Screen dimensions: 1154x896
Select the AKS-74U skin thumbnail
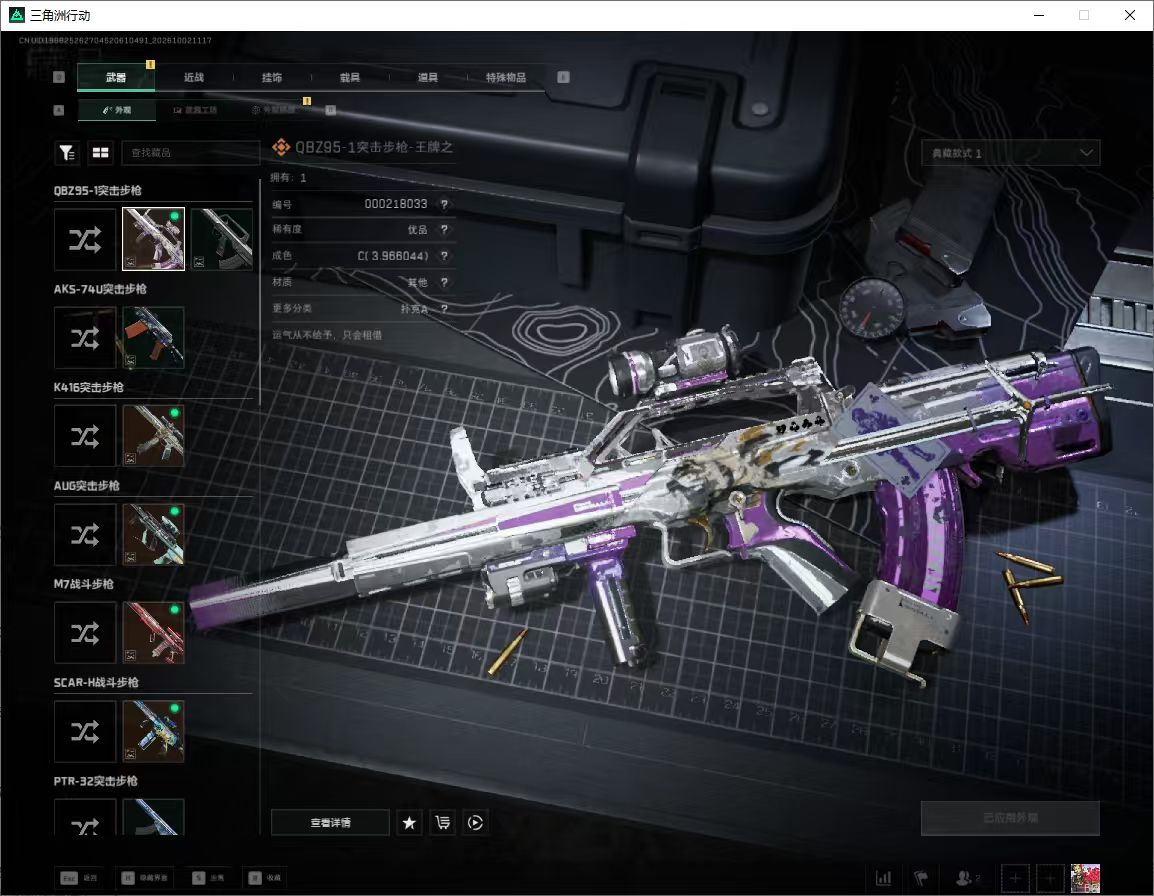[153, 338]
